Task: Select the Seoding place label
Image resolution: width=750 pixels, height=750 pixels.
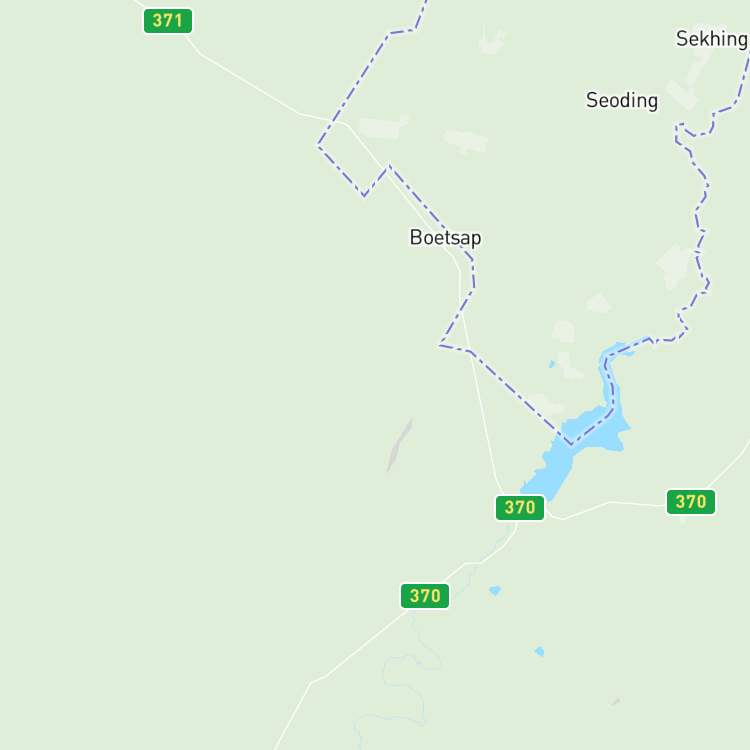Action: [622, 100]
